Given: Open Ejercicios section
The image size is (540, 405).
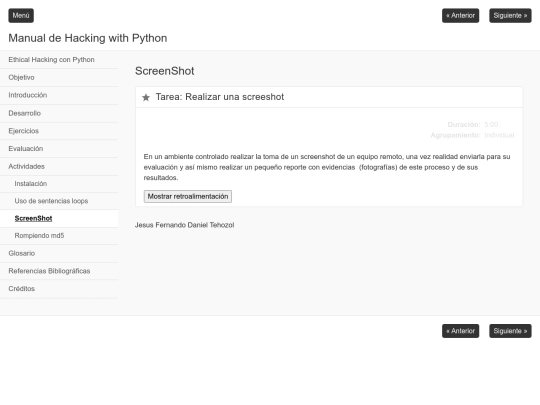Looking at the screenshot, I should 59,131.
